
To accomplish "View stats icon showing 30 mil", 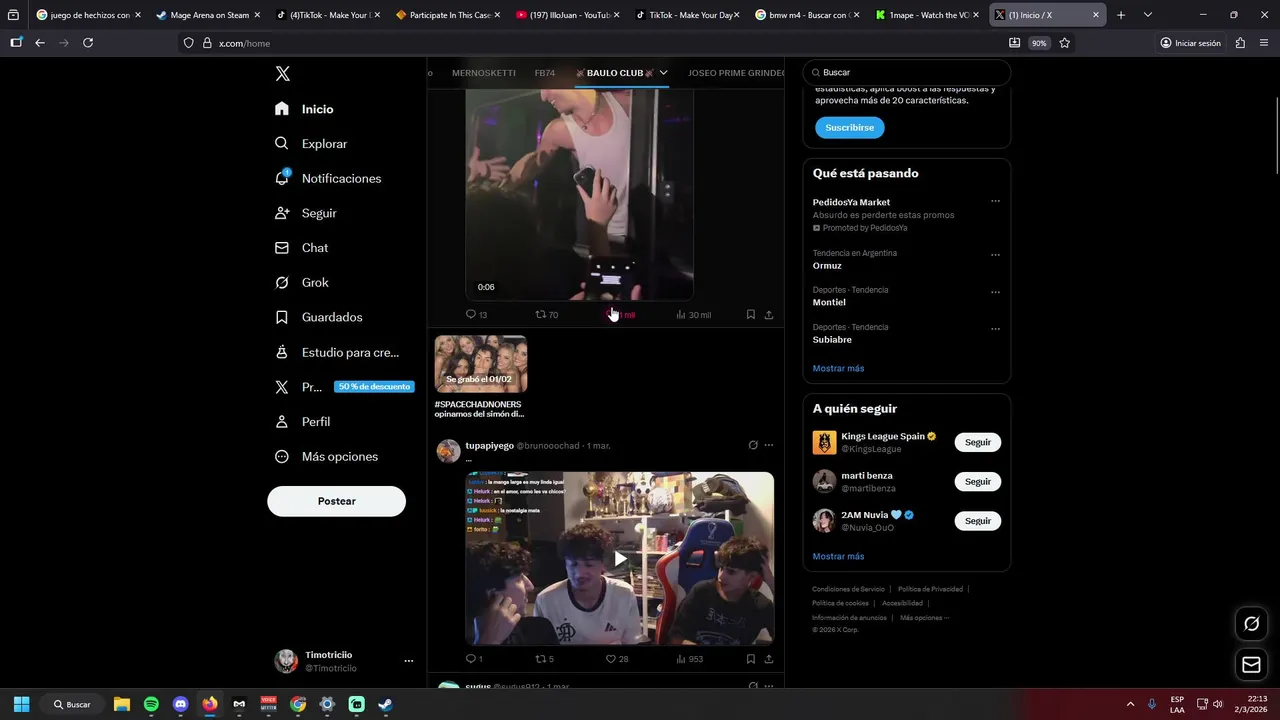I will pyautogui.click(x=681, y=314).
